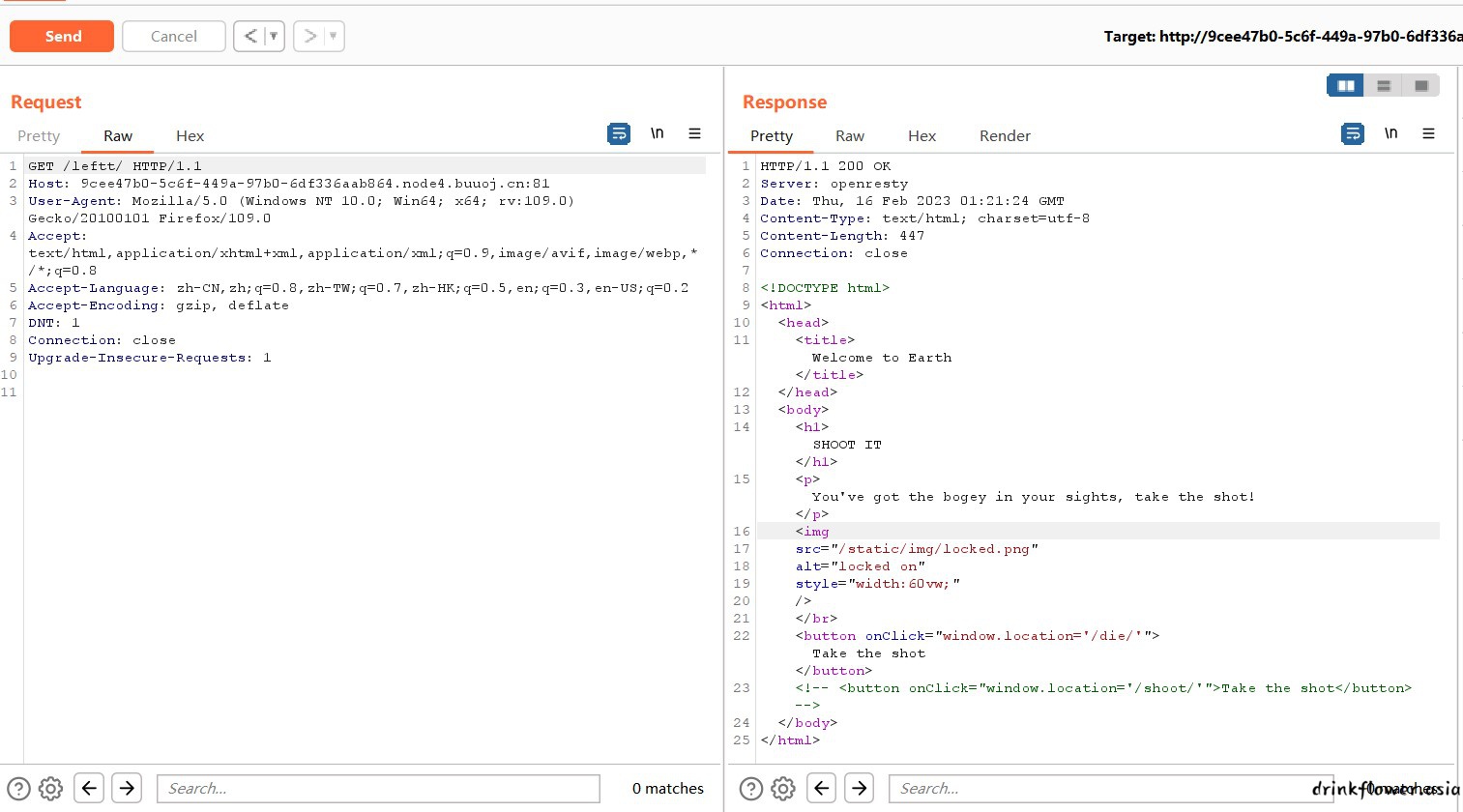Click the 'HTTP/1.1 200 OK' status line

tap(826, 166)
